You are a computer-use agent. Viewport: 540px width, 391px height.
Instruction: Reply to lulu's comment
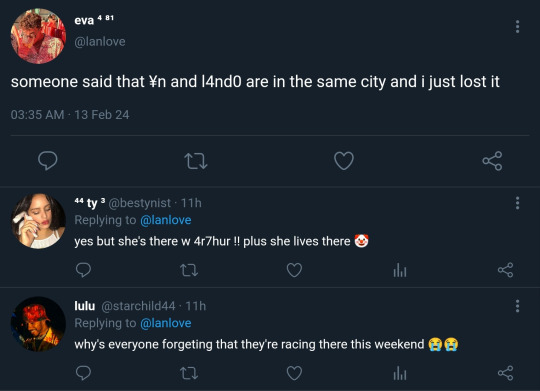coord(83,373)
